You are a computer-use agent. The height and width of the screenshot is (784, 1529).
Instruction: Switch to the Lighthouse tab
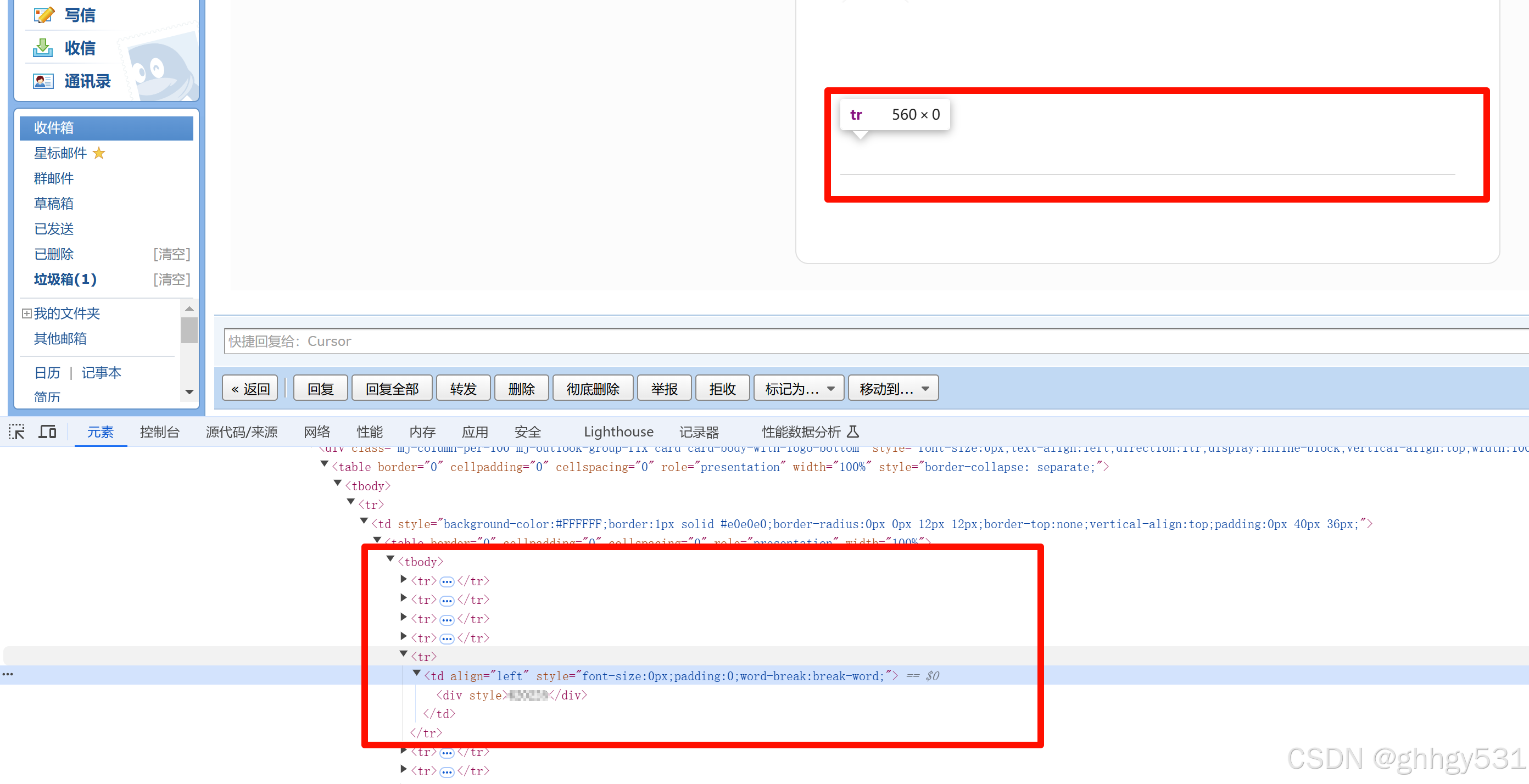pos(618,432)
